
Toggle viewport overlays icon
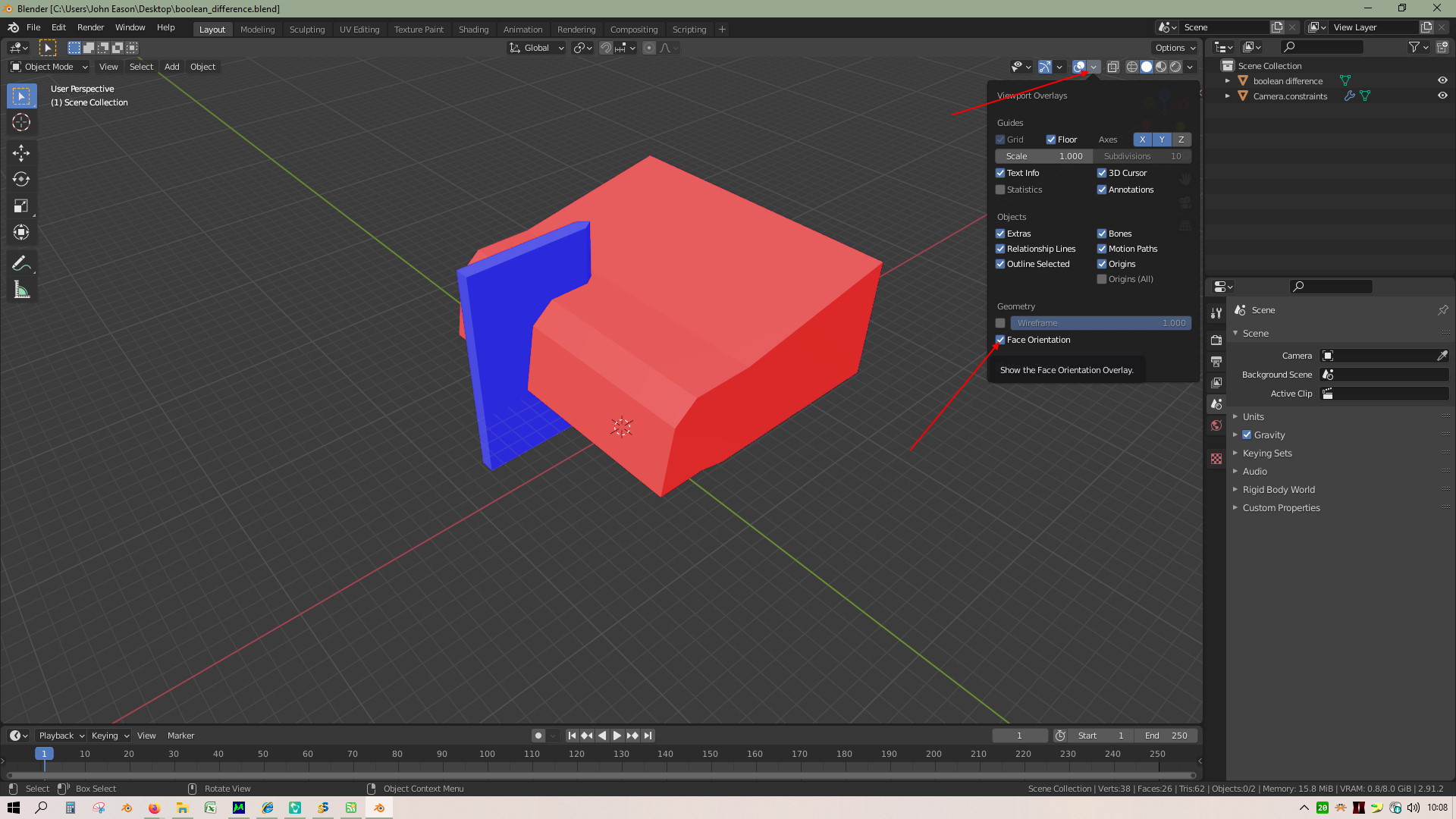tap(1079, 67)
